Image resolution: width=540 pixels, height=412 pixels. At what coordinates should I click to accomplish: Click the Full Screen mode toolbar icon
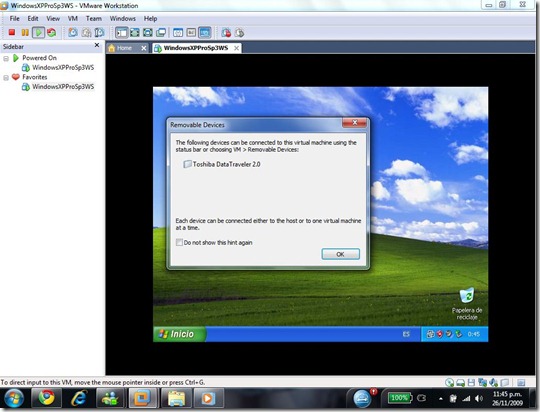click(135, 33)
